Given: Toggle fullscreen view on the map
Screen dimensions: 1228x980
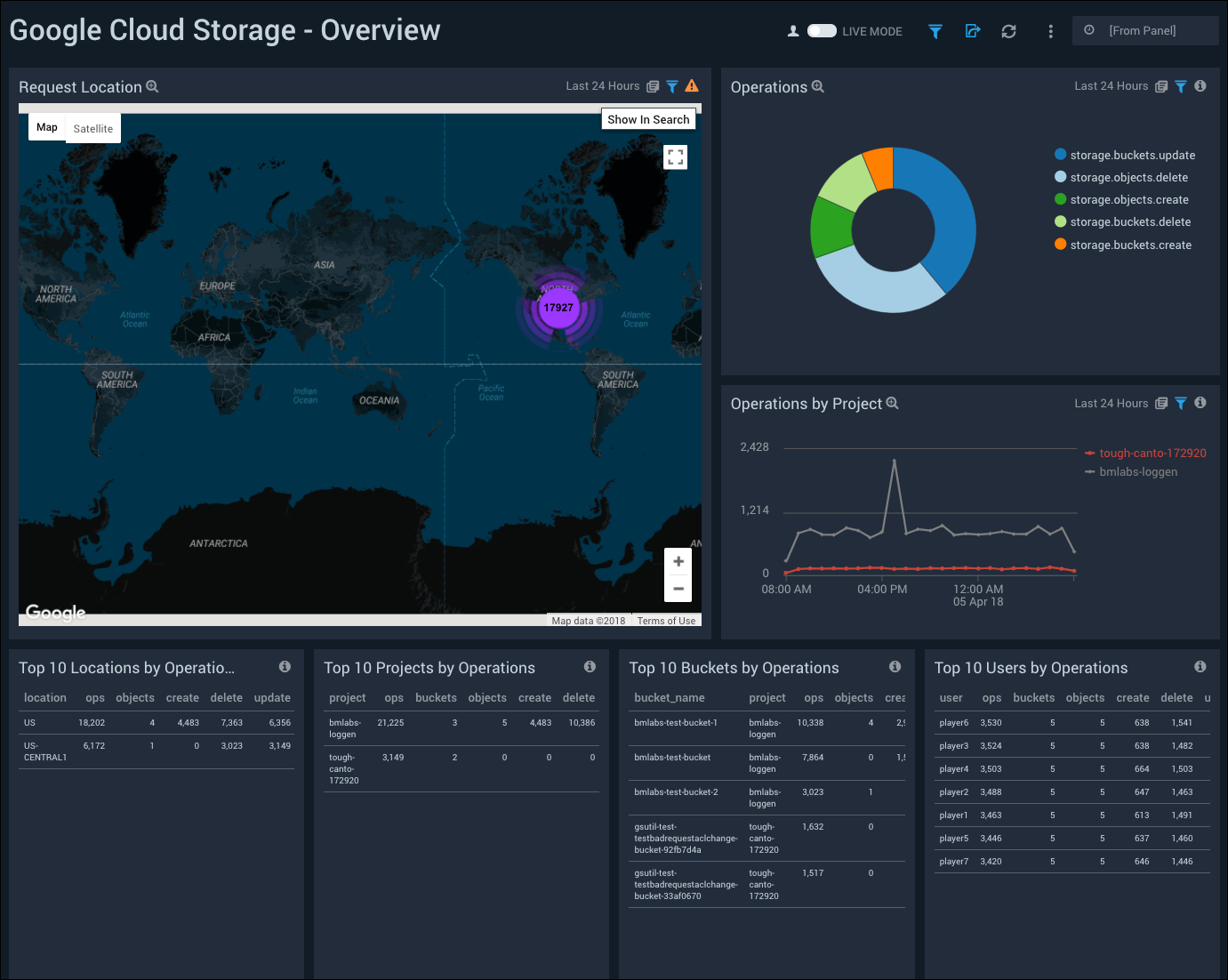Looking at the screenshot, I should coord(676,157).
